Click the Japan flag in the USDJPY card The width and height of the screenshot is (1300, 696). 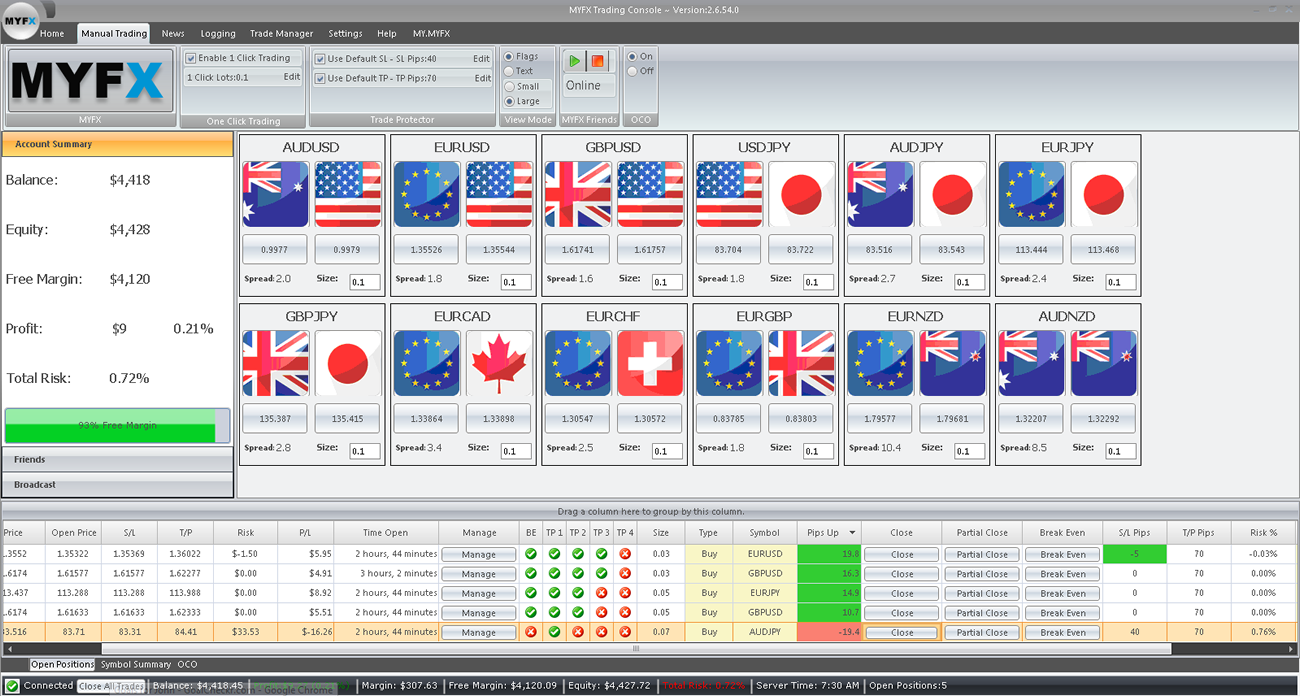801,194
